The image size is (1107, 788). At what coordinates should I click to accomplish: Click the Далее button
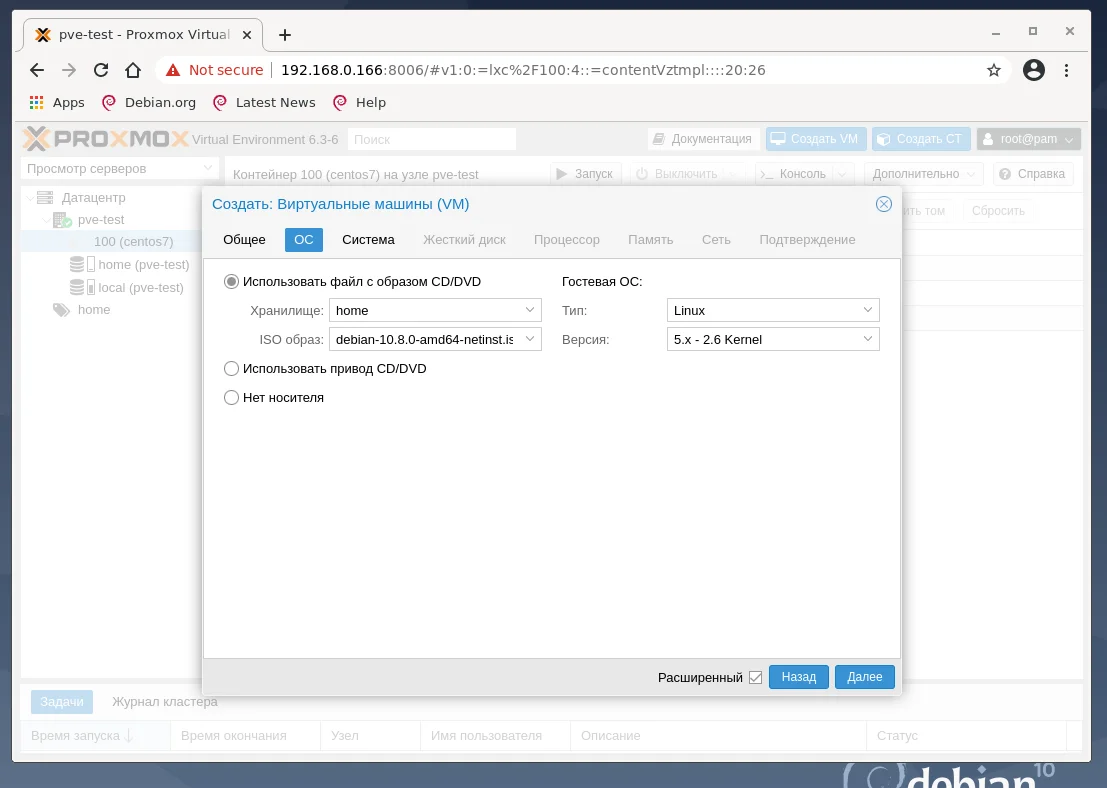click(864, 677)
